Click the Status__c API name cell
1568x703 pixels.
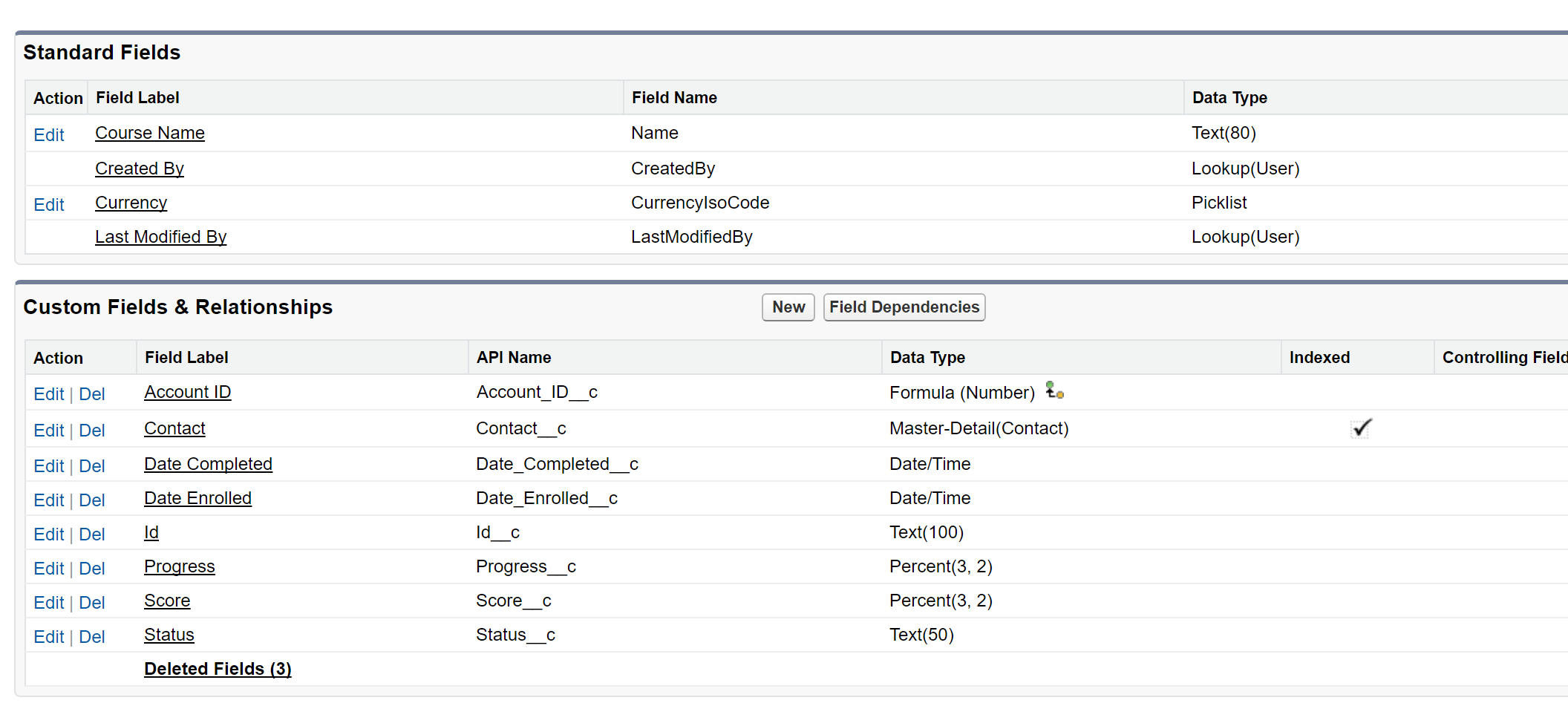(516, 635)
